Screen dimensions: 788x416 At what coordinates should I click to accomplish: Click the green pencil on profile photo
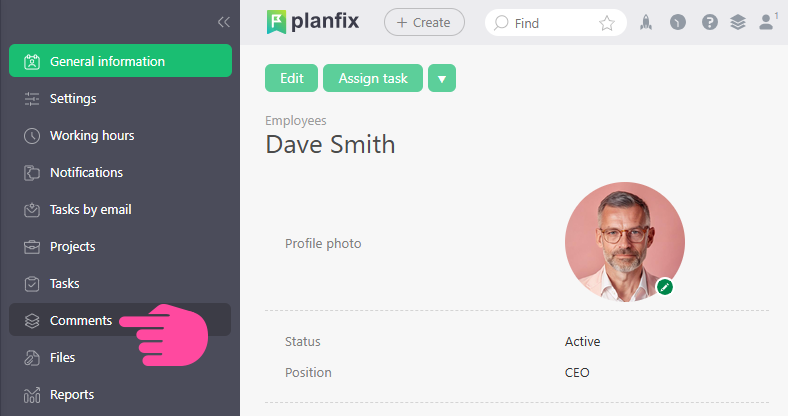[665, 288]
